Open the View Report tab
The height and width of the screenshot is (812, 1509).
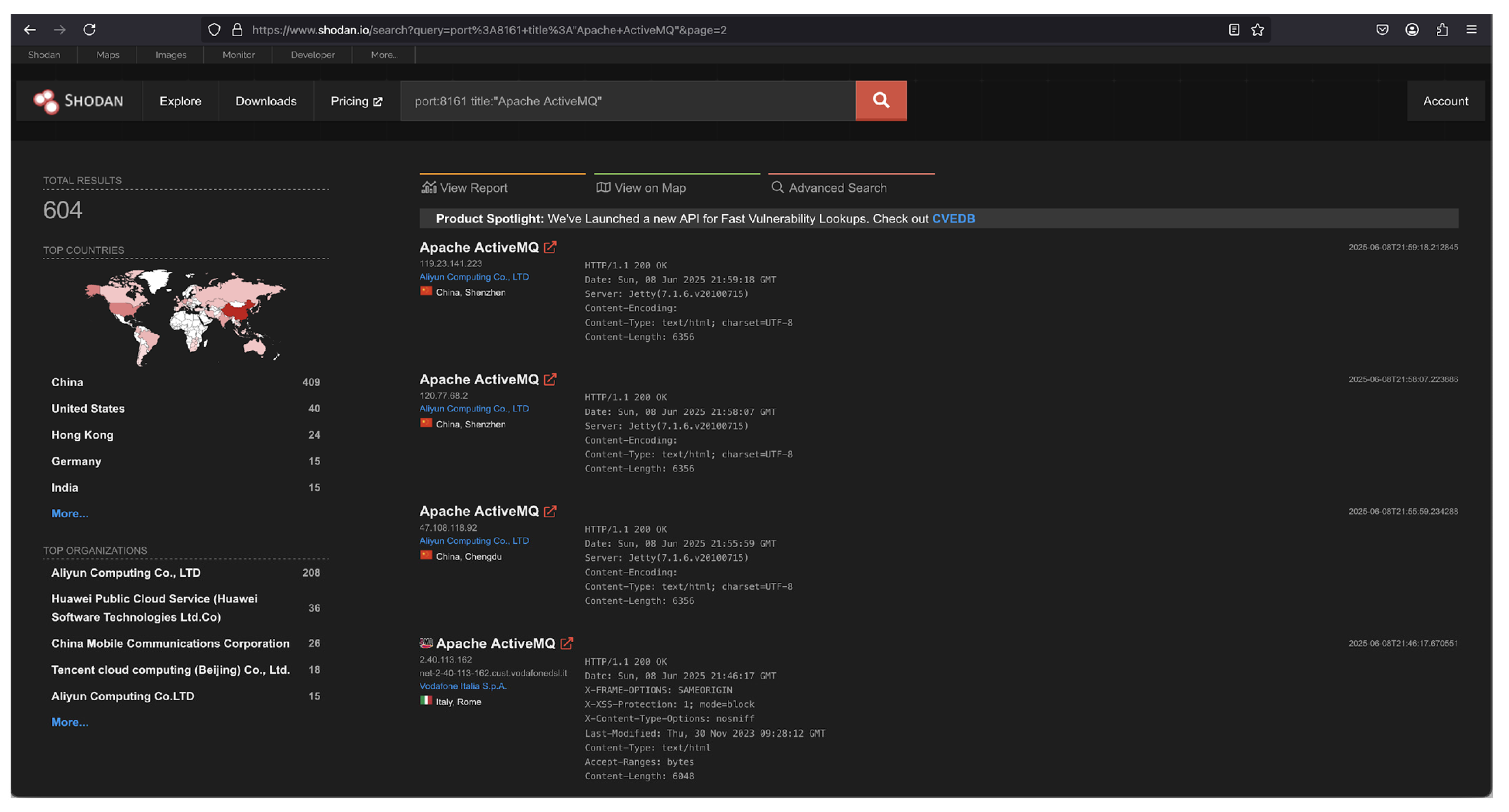(464, 188)
